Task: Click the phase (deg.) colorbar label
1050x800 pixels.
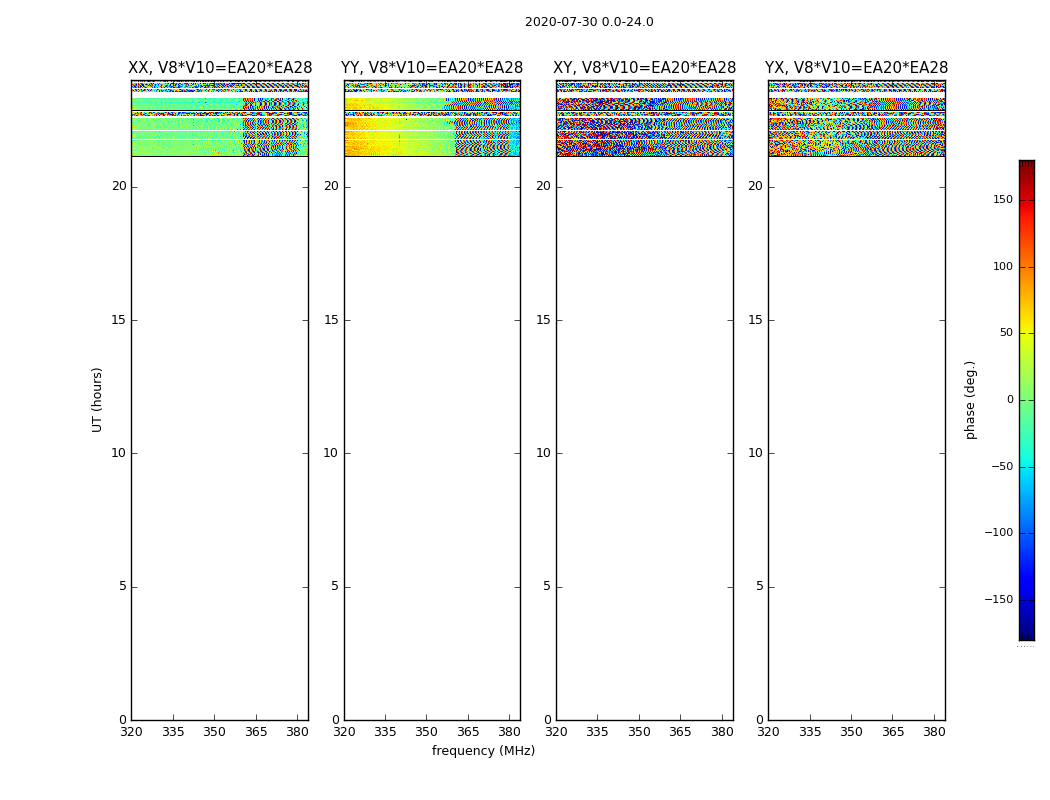Action: 970,399
